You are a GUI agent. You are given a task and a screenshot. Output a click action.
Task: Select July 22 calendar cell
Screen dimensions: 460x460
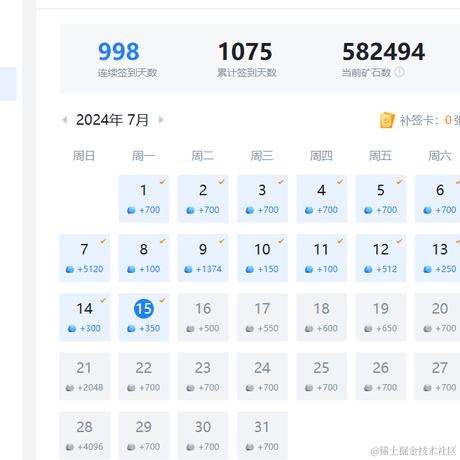144,376
